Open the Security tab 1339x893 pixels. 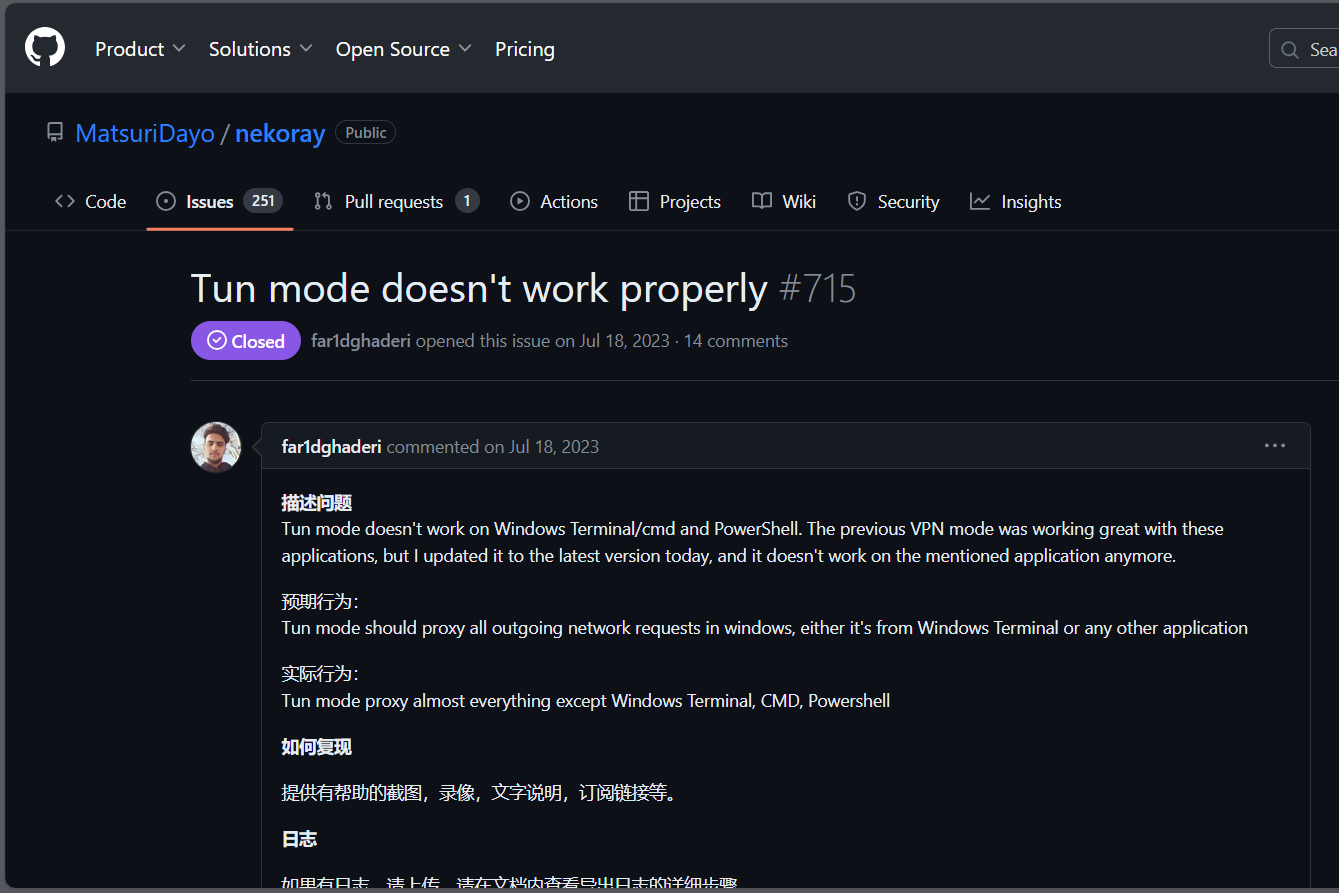coord(893,202)
